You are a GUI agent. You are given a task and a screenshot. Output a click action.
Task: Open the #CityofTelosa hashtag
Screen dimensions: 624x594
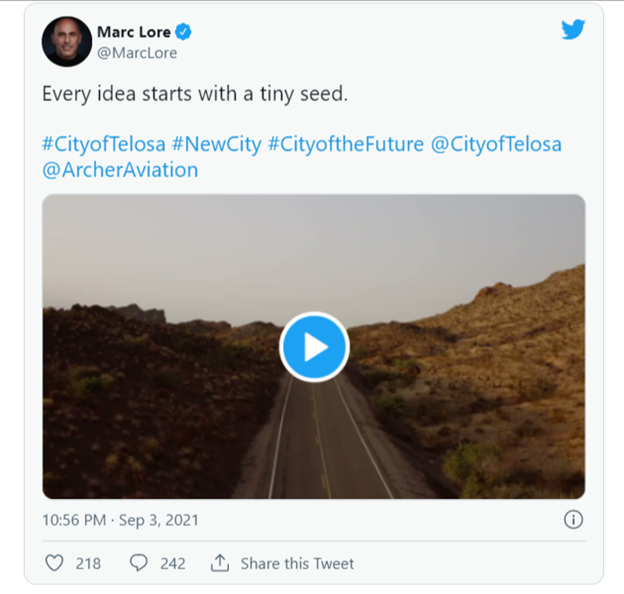pyautogui.click(x=104, y=144)
